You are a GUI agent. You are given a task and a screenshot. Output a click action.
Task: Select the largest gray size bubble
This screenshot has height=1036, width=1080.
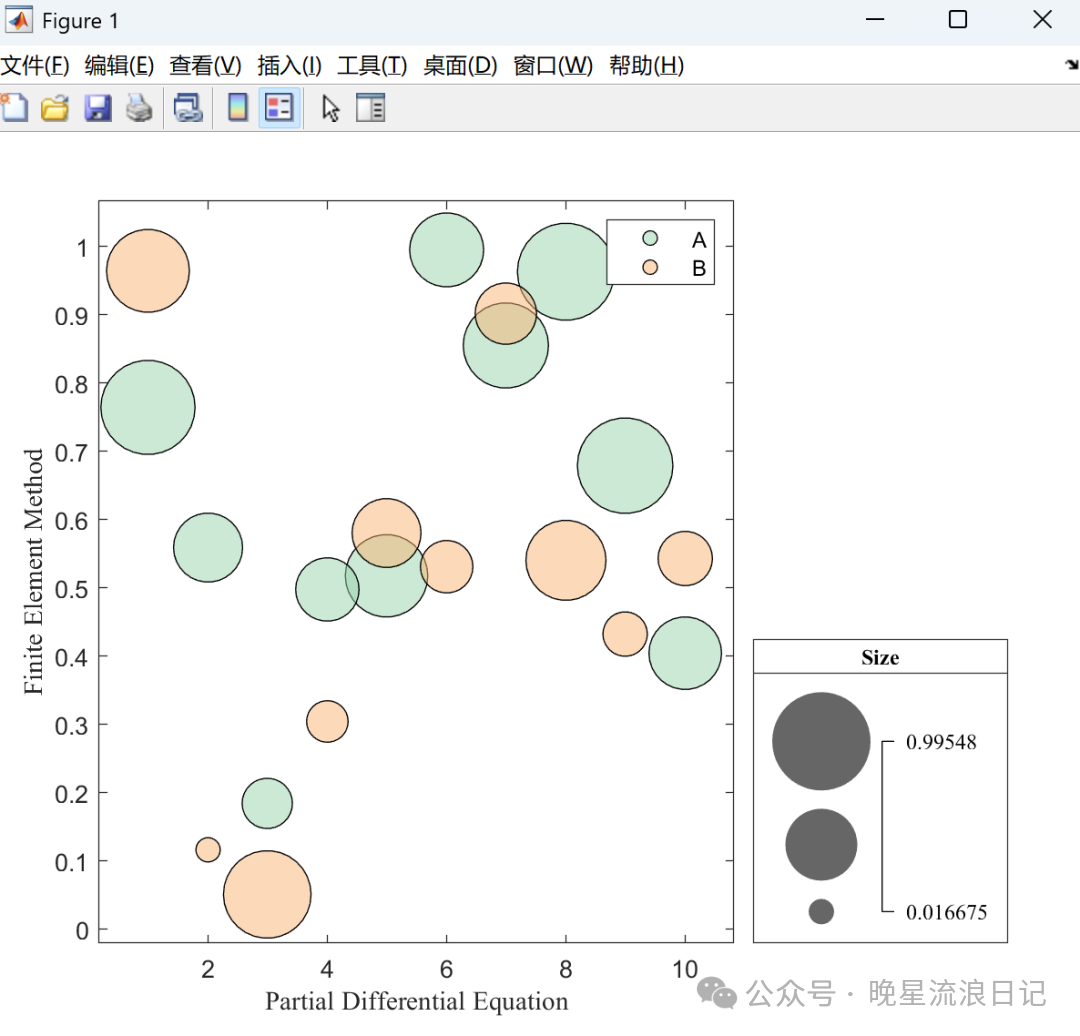(x=821, y=741)
